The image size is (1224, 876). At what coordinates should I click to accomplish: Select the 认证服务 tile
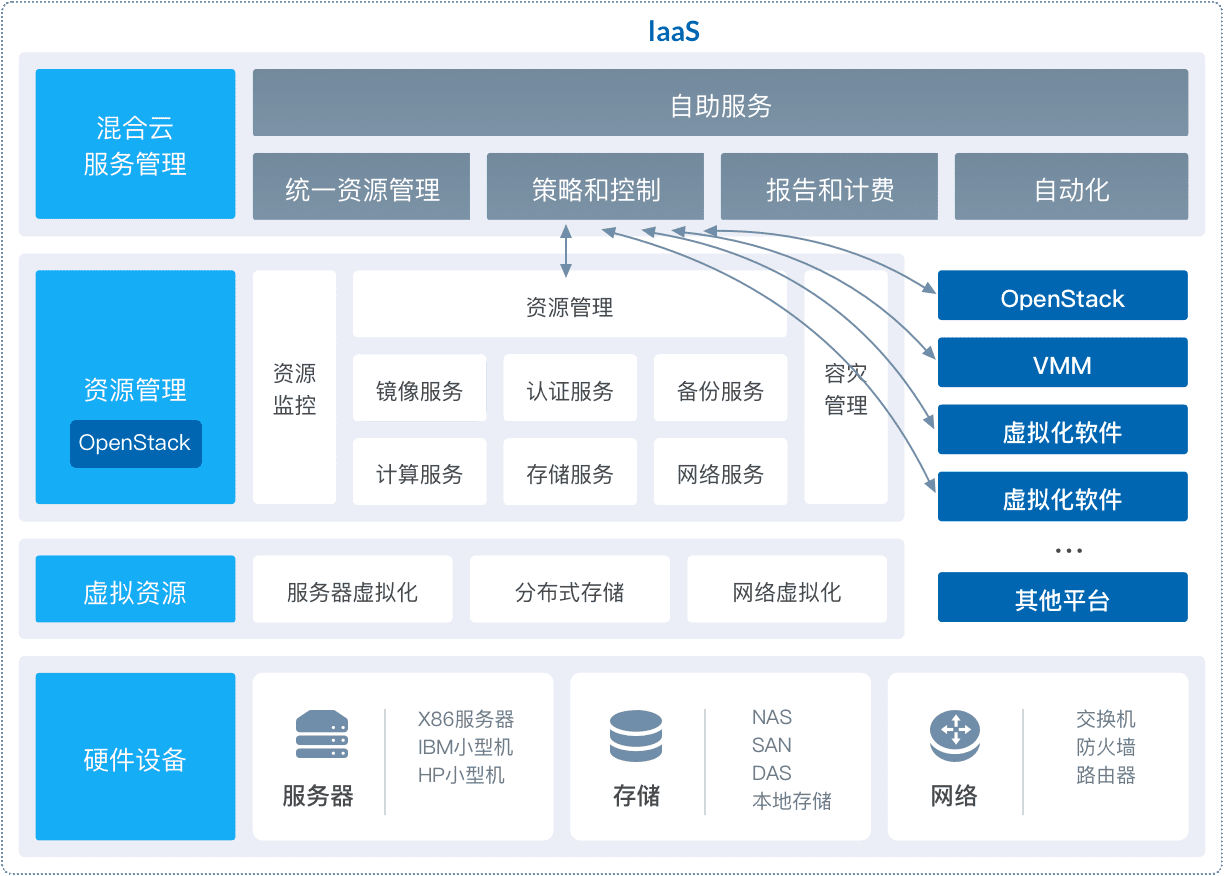(570, 389)
